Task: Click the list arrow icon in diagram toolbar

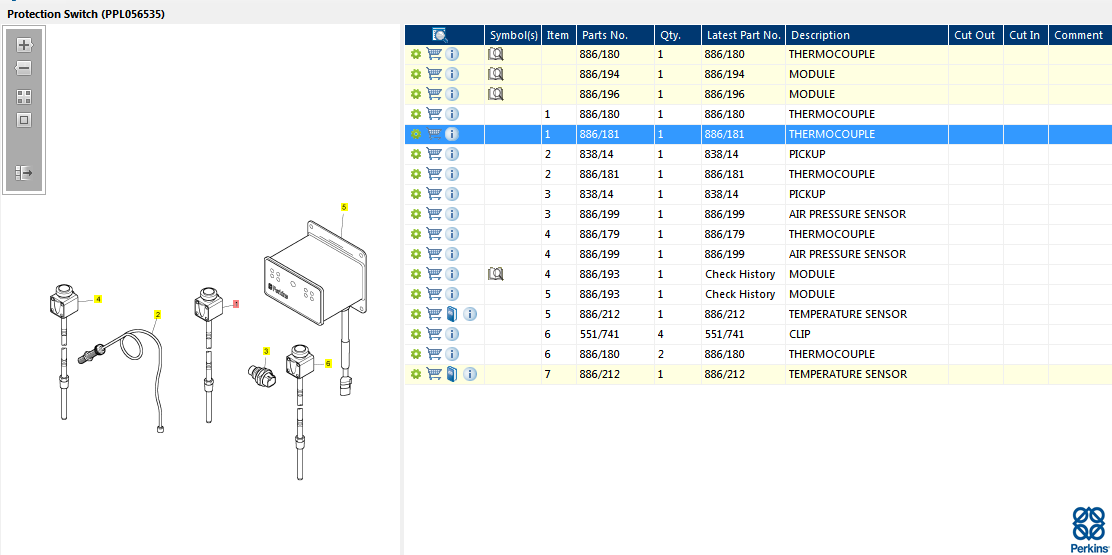Action: [24, 173]
